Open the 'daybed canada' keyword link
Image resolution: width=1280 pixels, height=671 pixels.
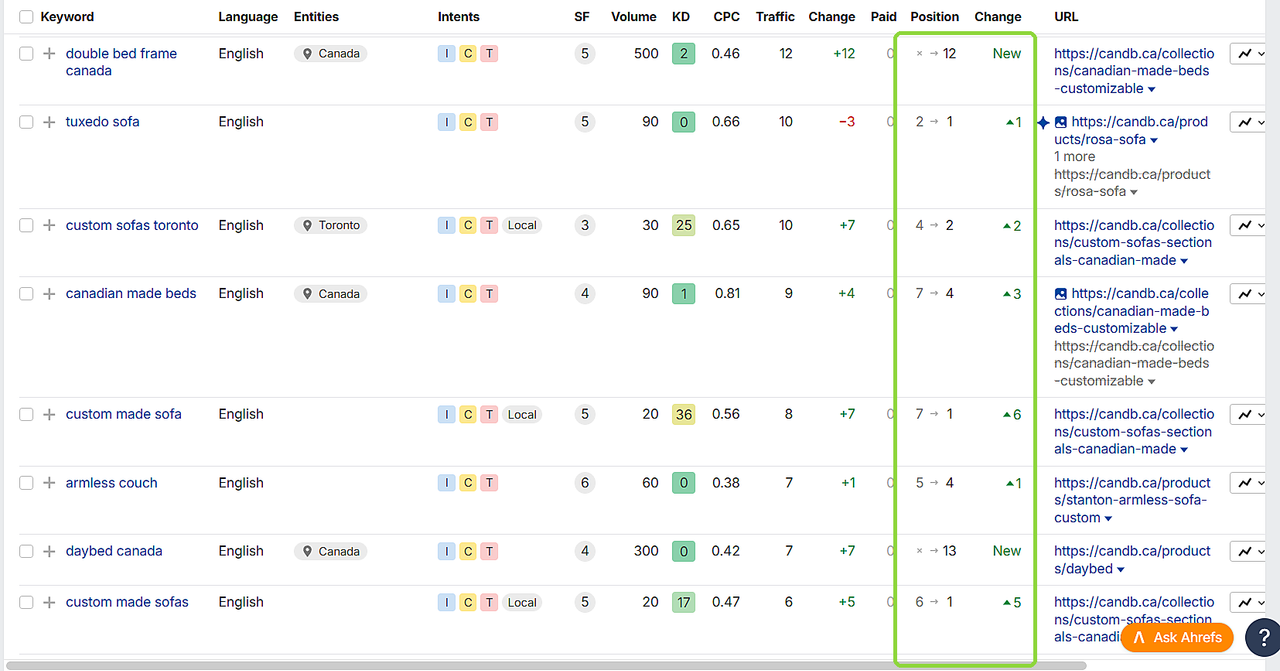tap(114, 552)
